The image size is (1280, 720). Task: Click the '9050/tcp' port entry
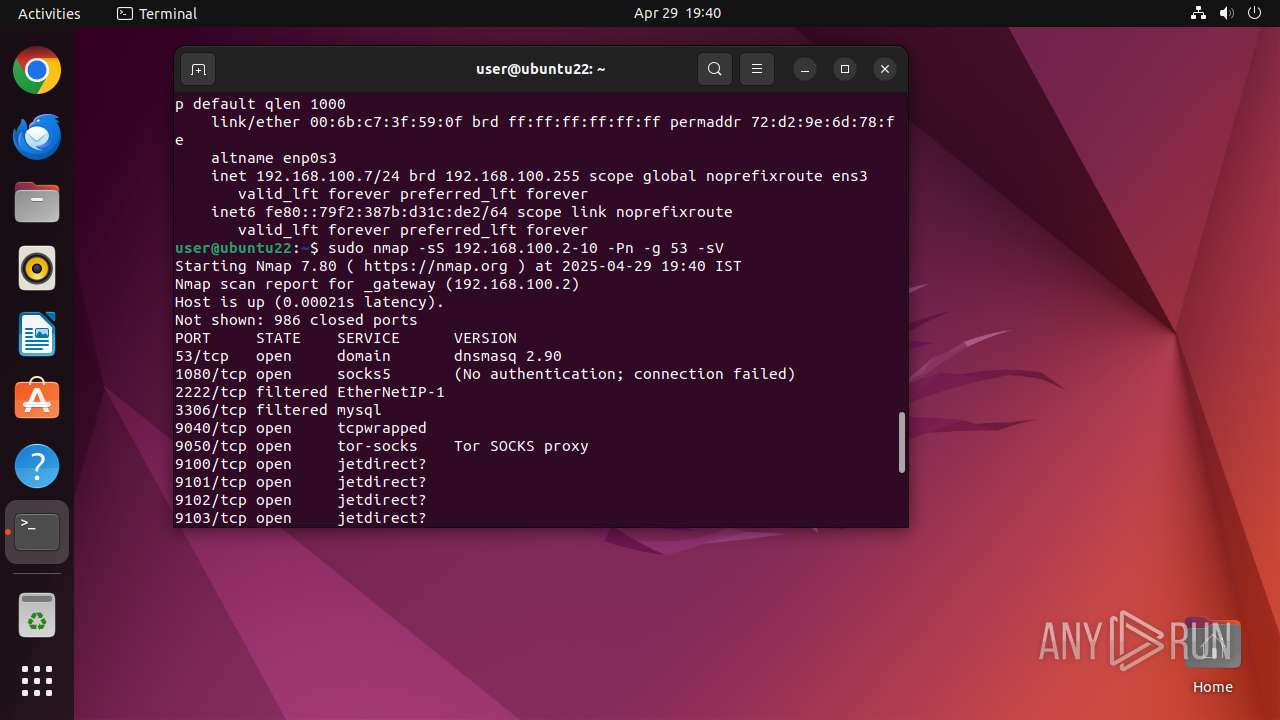click(x=211, y=446)
